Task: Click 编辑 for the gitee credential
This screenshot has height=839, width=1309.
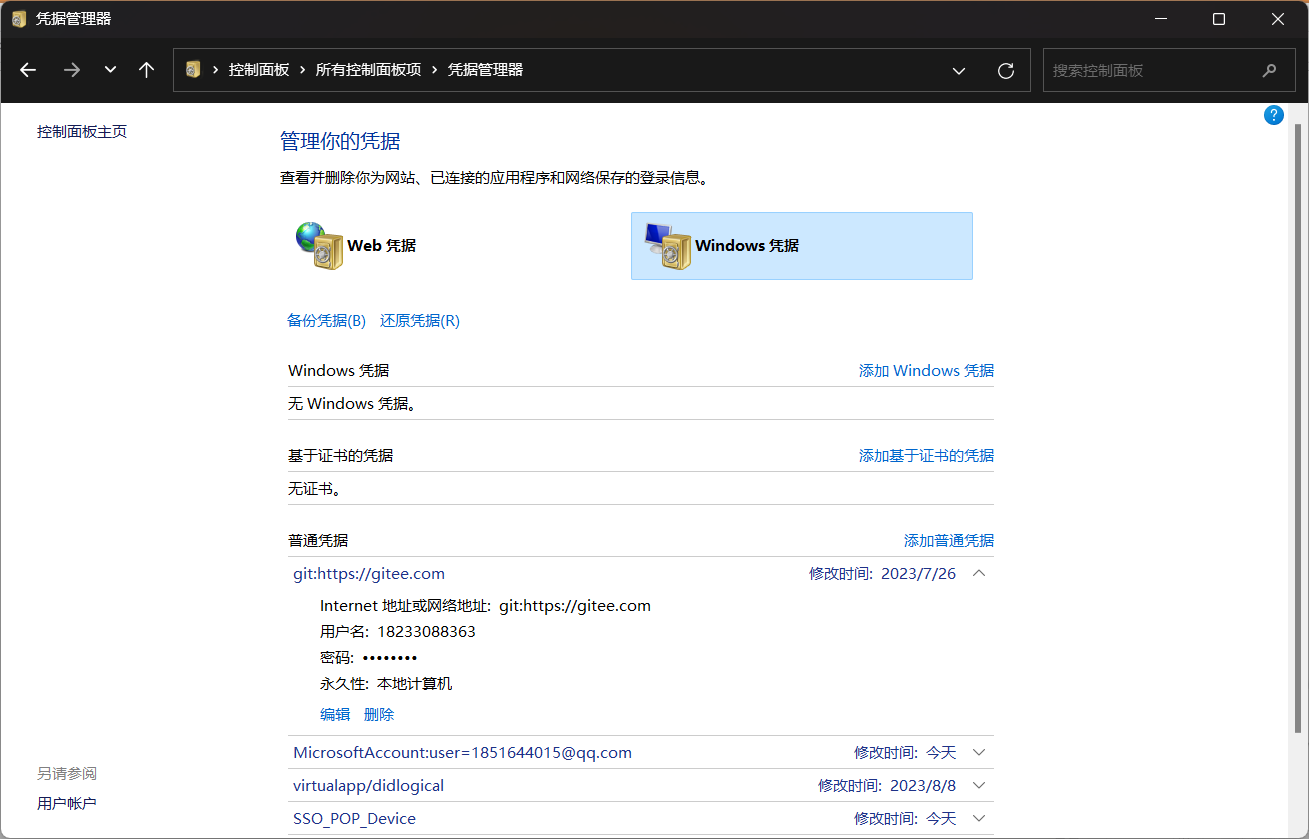Action: [x=335, y=715]
